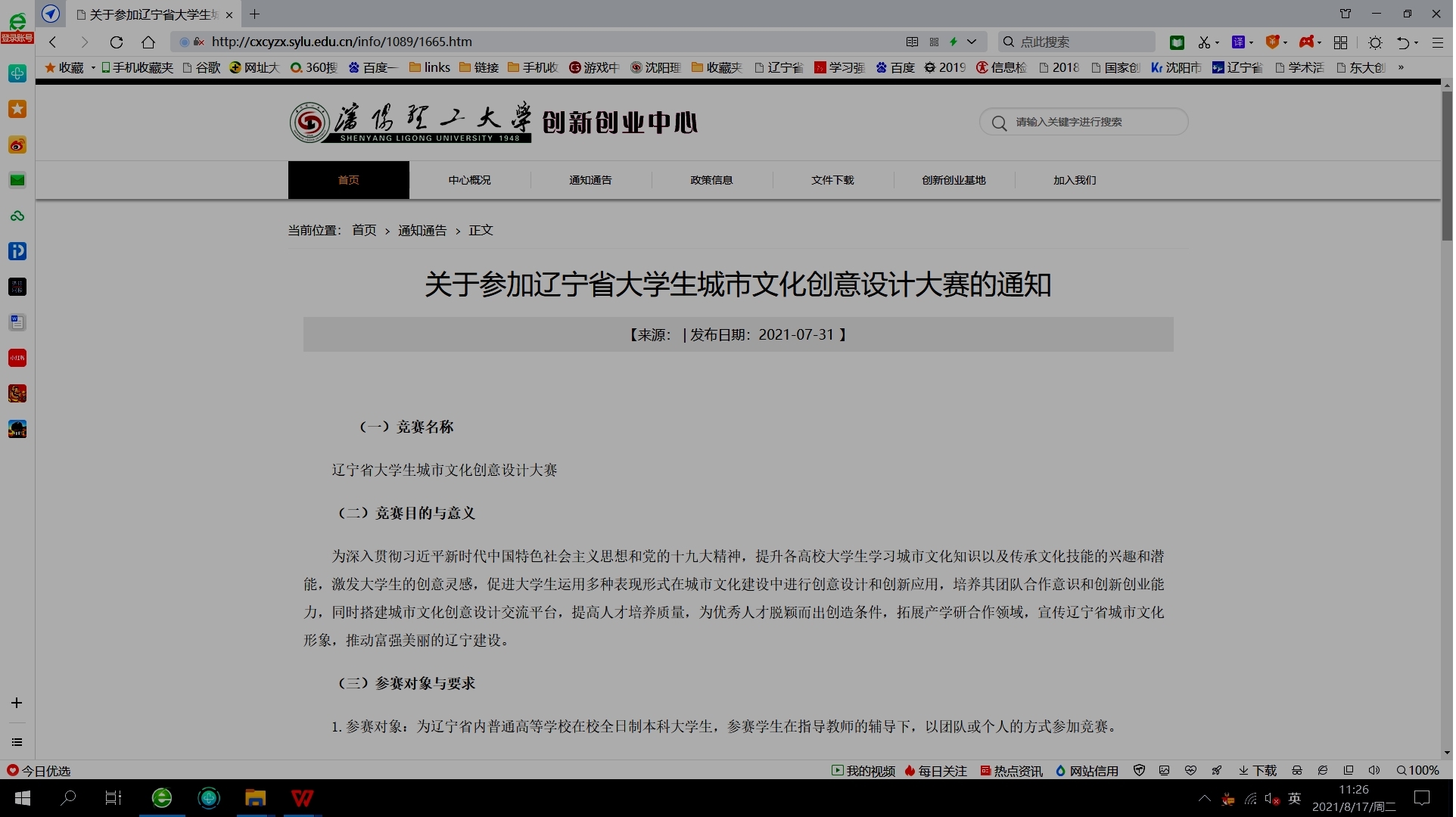Open the WPS Office taskbar icon
Viewport: 1456px width, 817px height.
click(303, 798)
